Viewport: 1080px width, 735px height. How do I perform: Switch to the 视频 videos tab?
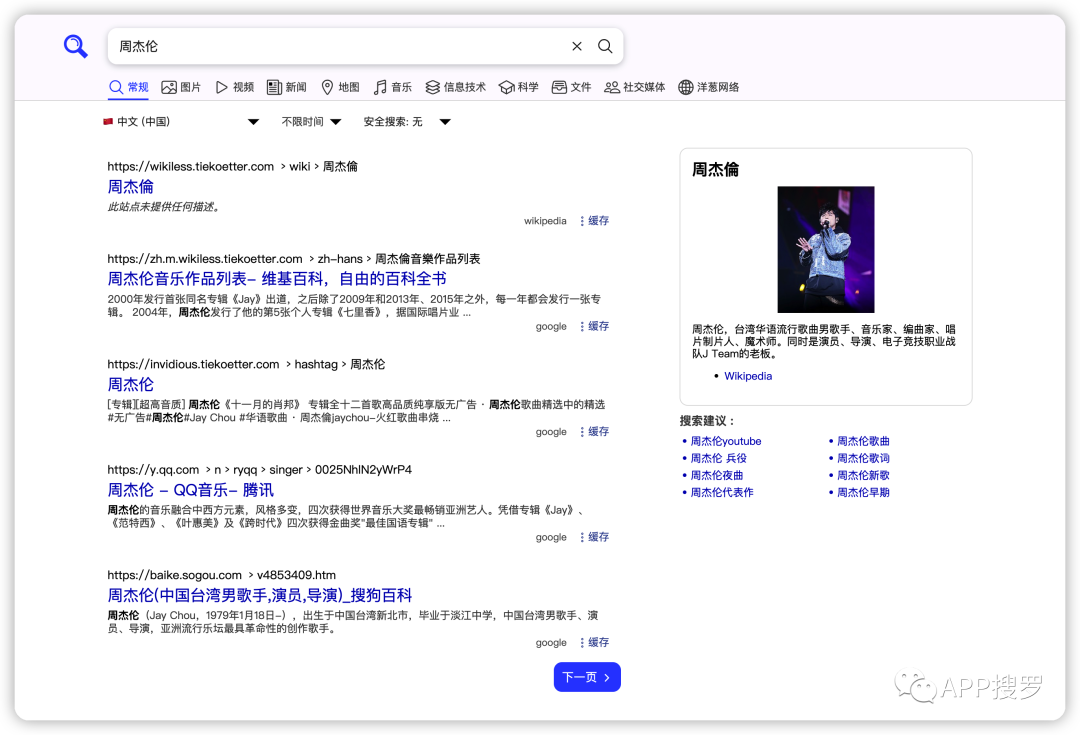(x=235, y=87)
